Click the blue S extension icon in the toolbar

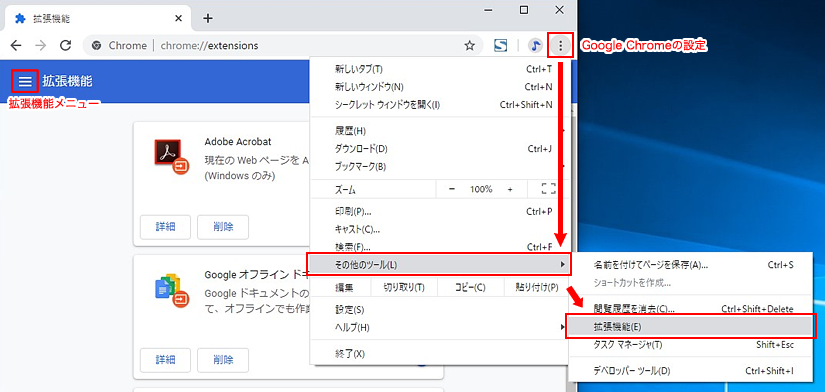[x=500, y=46]
